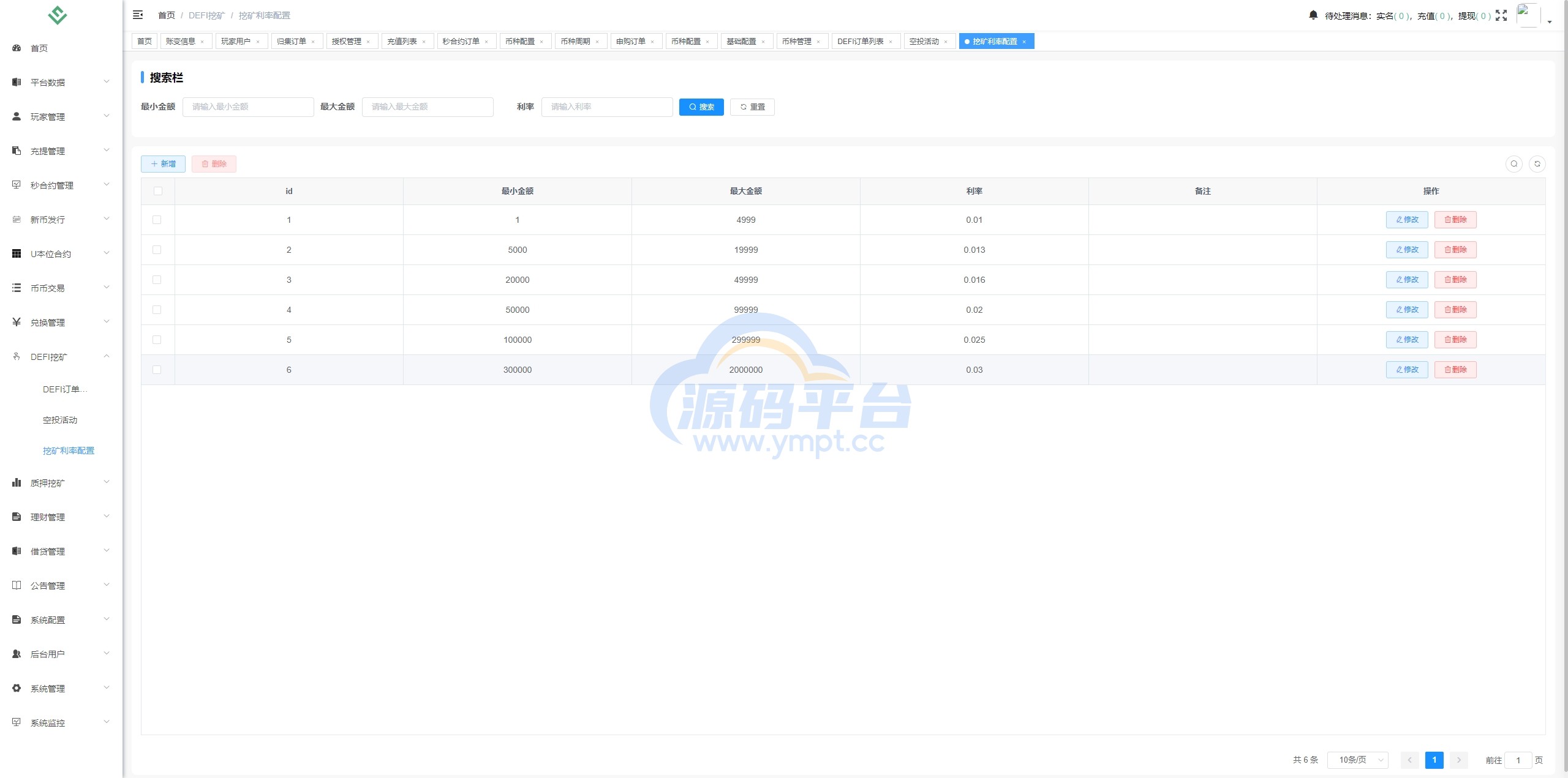1568x778 pixels.
Task: Close the 申购订单 tab
Action: coord(652,42)
